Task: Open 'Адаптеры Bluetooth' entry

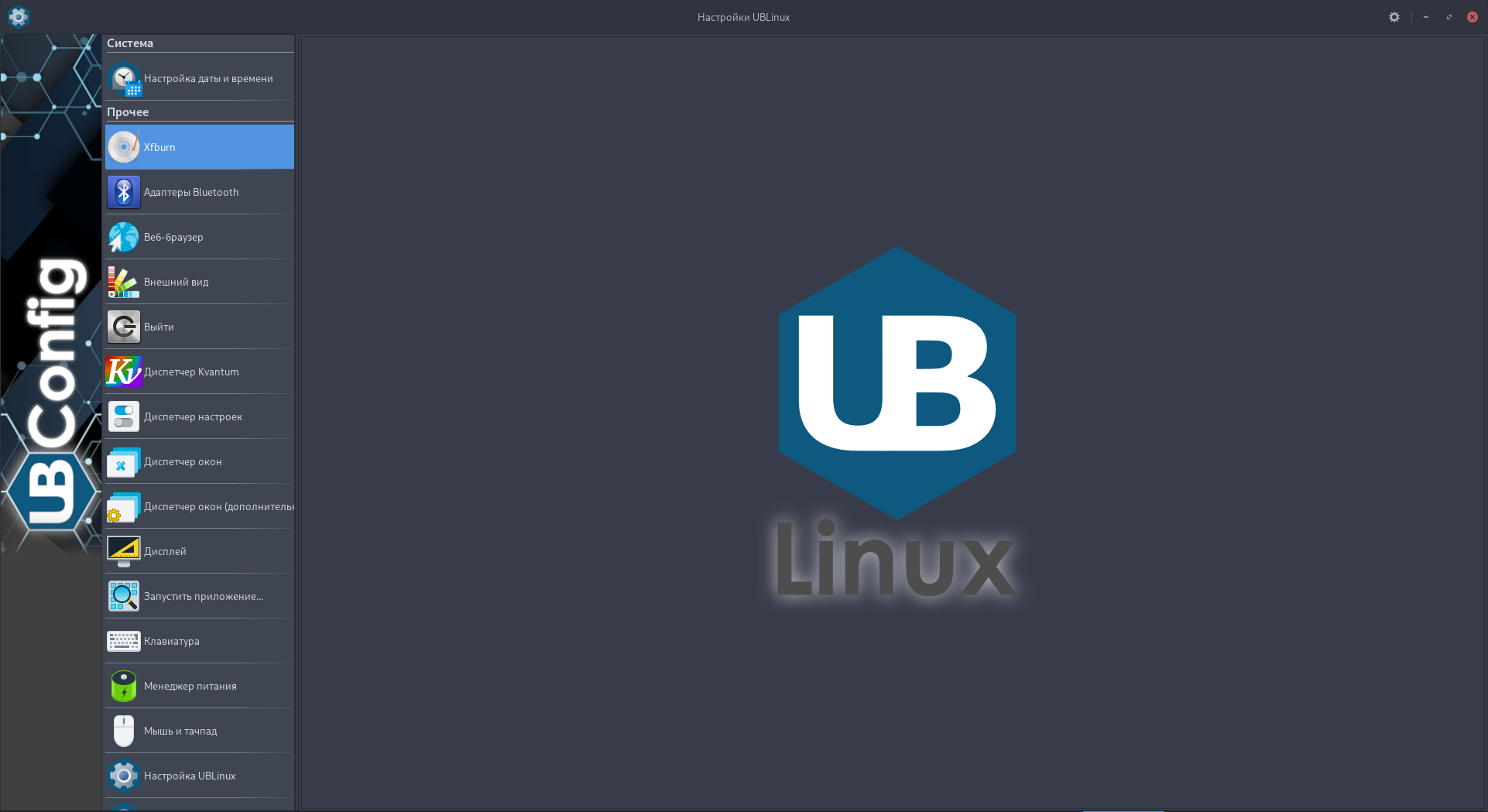Action: pos(200,192)
